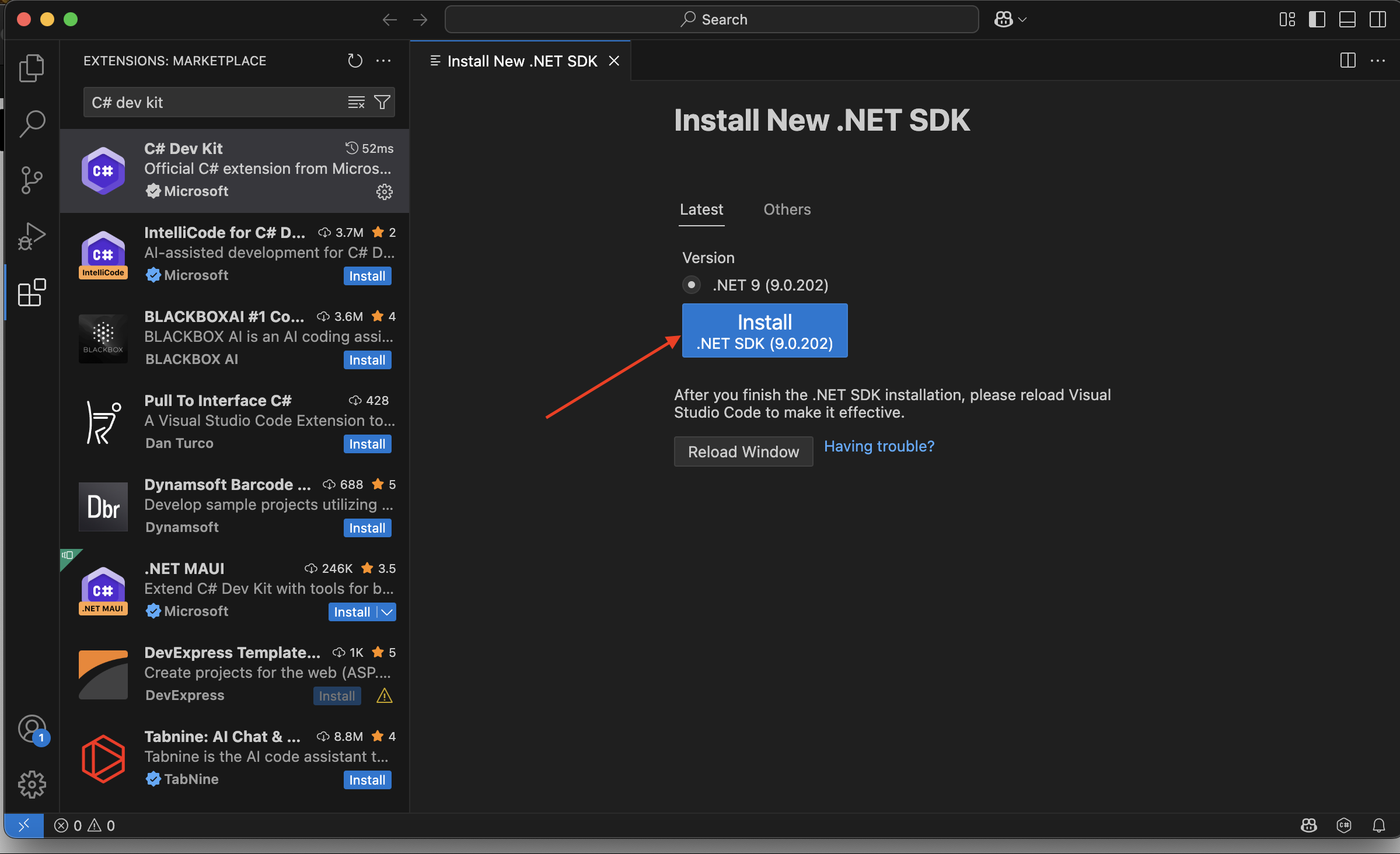Open the Run and Debug view
Image resolution: width=1400 pixels, height=854 pixels.
(32, 236)
